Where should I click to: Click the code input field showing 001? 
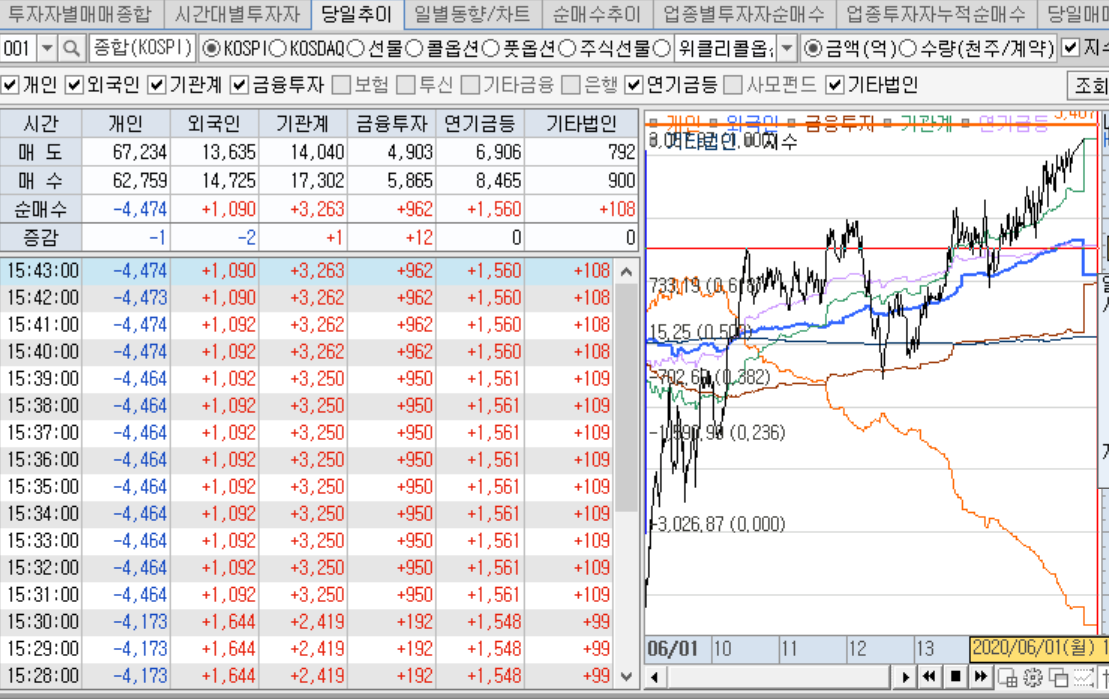pyautogui.click(x=18, y=48)
